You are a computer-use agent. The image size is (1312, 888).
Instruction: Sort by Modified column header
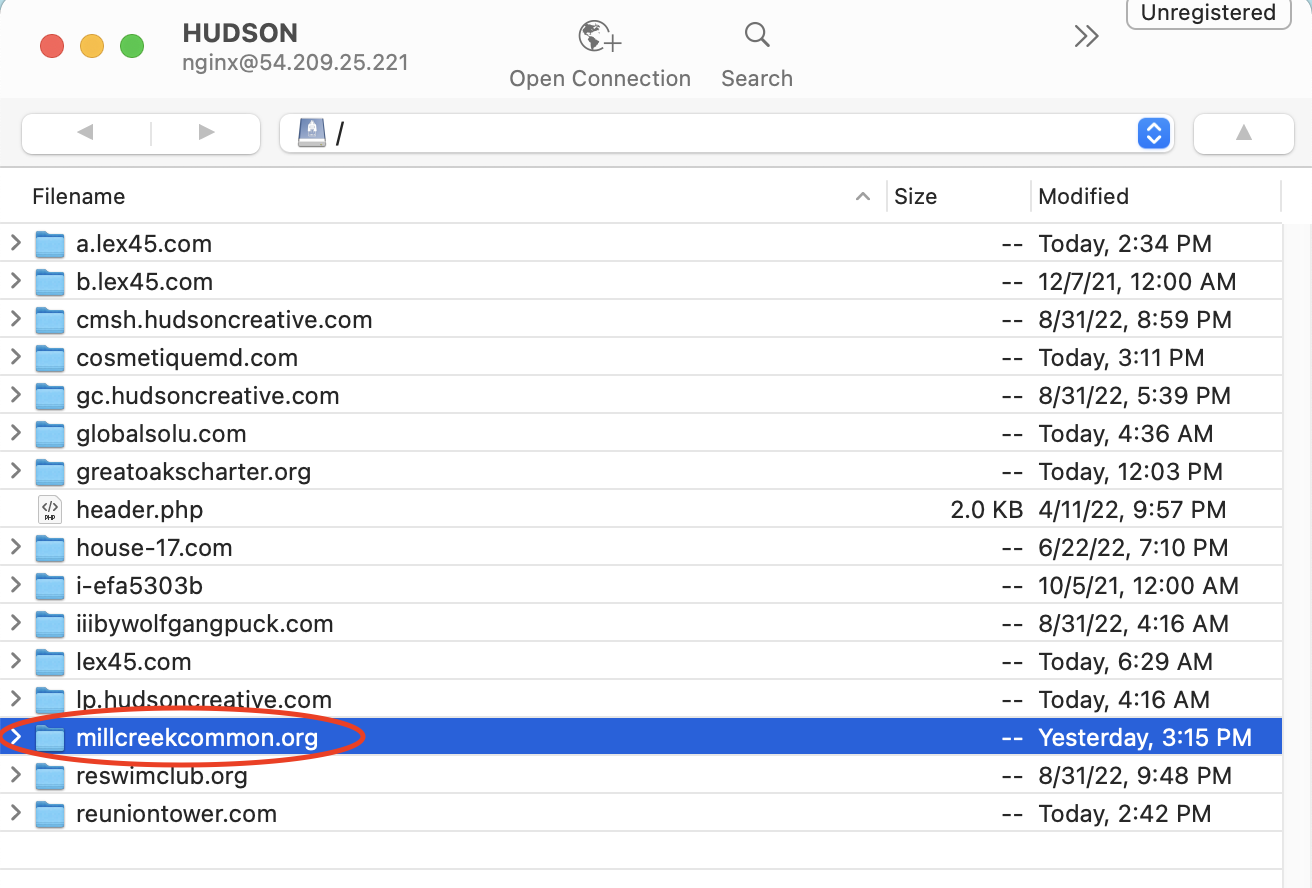[1083, 196]
